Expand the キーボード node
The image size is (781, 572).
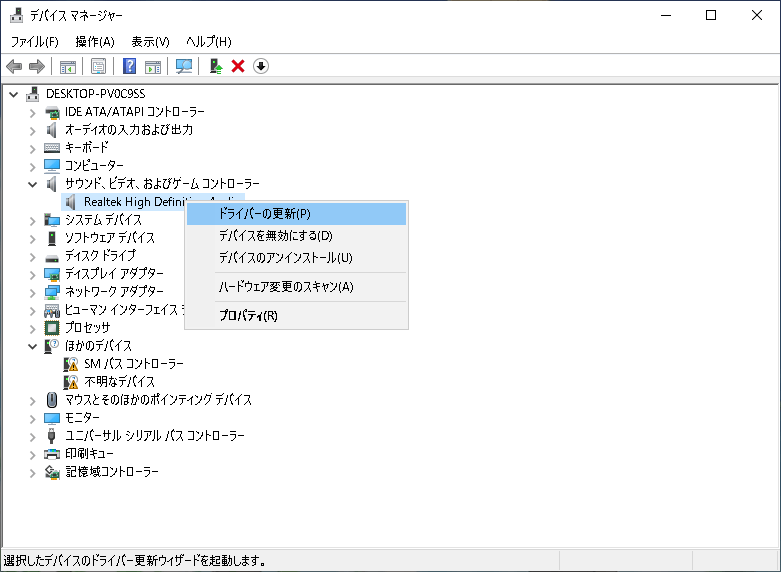(33, 149)
